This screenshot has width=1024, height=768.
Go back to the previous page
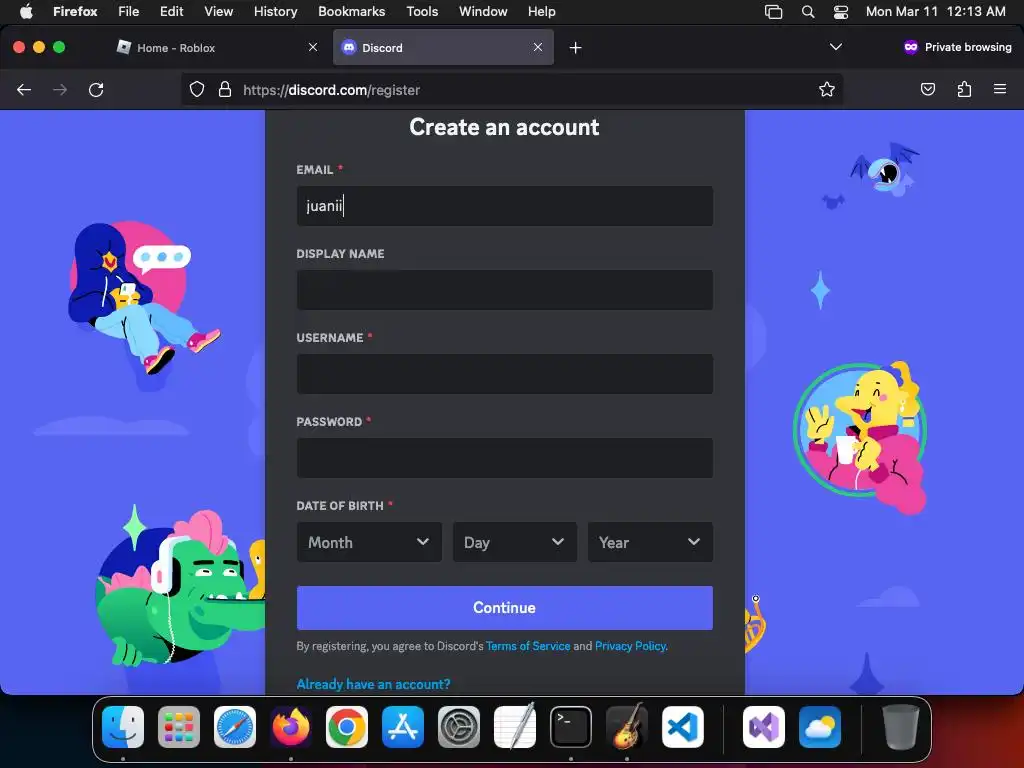[24, 89]
